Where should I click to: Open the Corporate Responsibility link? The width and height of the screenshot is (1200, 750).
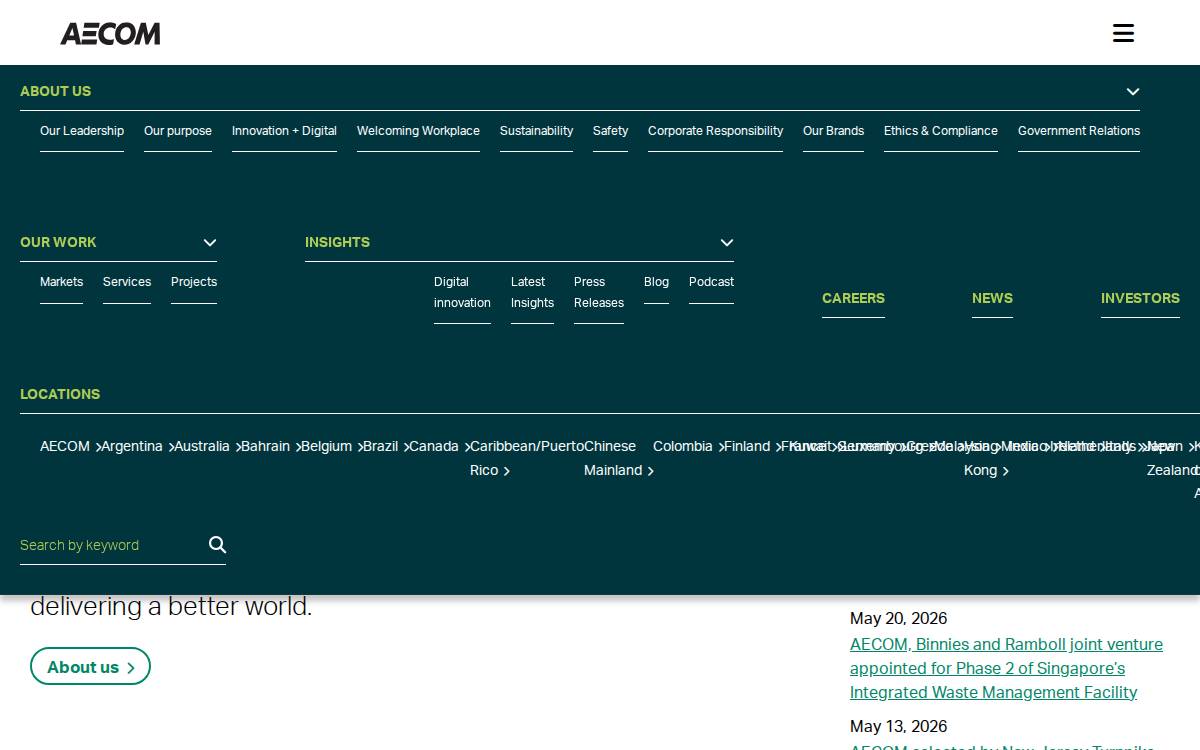click(x=715, y=131)
